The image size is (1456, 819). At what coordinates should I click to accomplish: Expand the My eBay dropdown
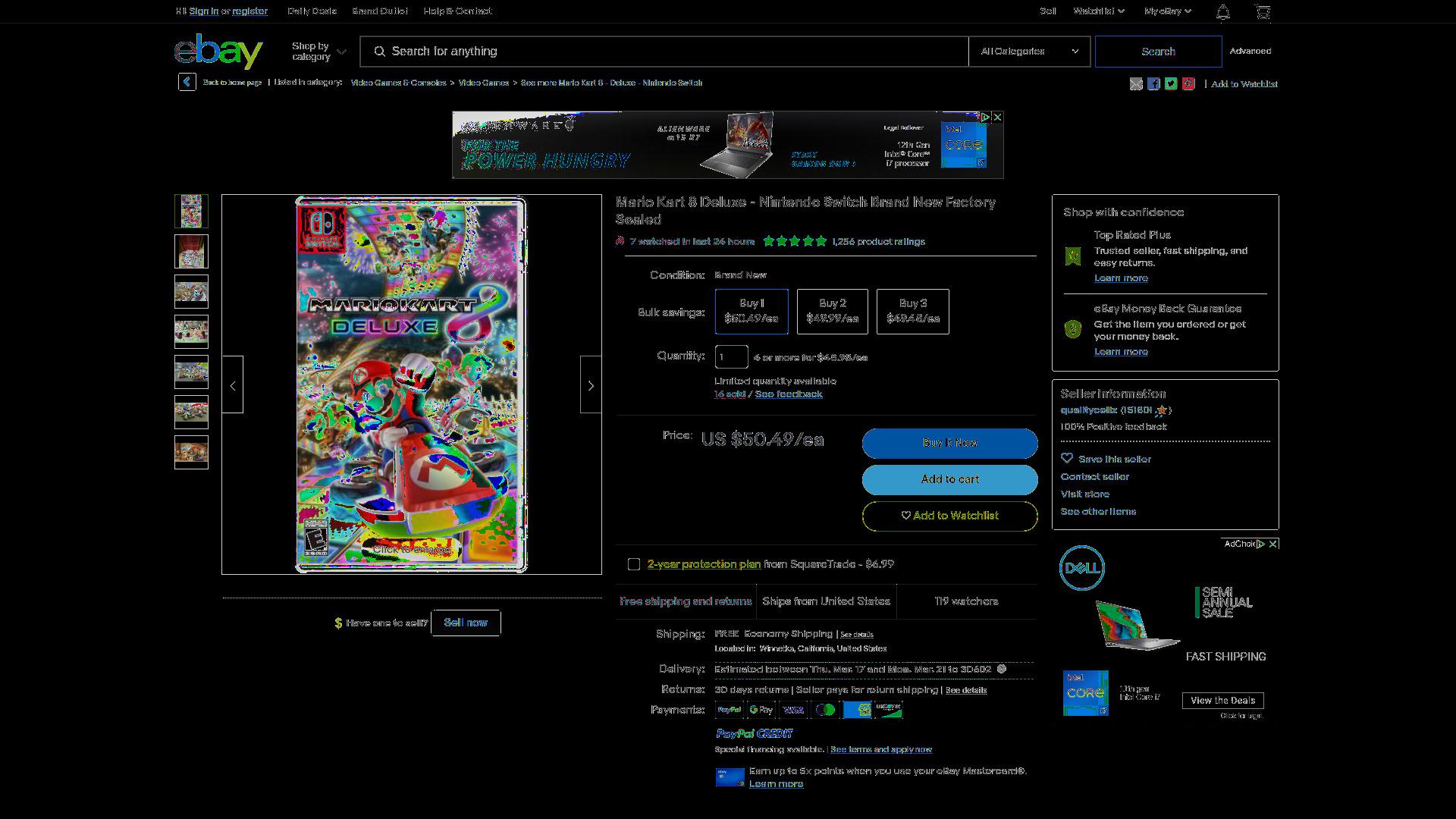coord(1168,11)
